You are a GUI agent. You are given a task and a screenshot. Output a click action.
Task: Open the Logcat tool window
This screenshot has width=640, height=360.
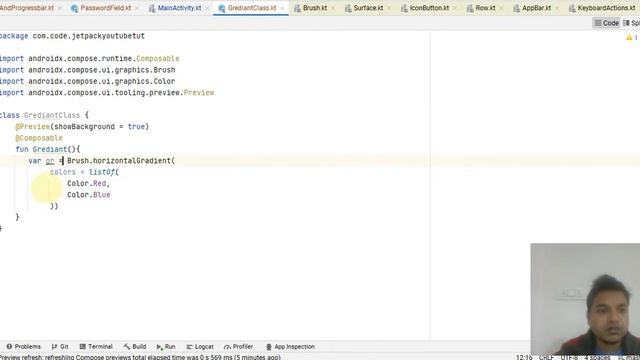coord(200,347)
